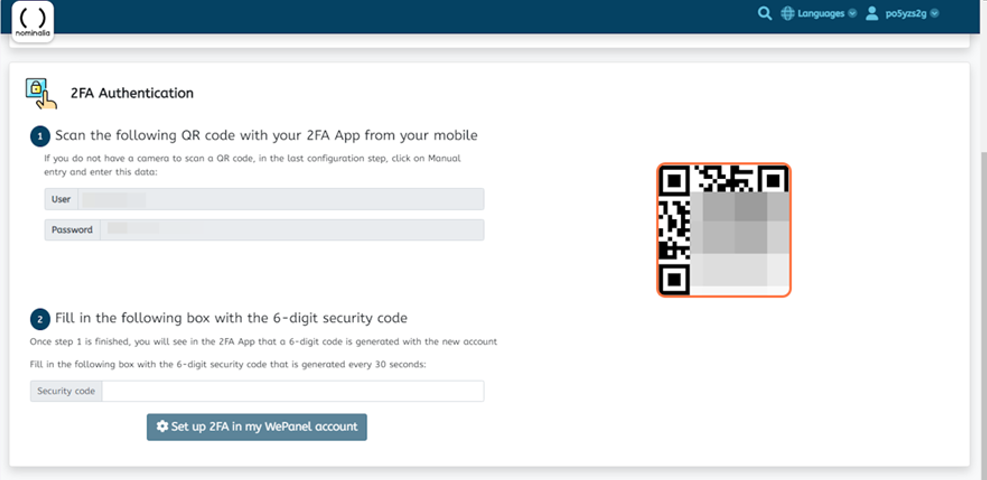The image size is (987, 480).
Task: Click the 2FA Authentication heading
Action: click(x=132, y=93)
